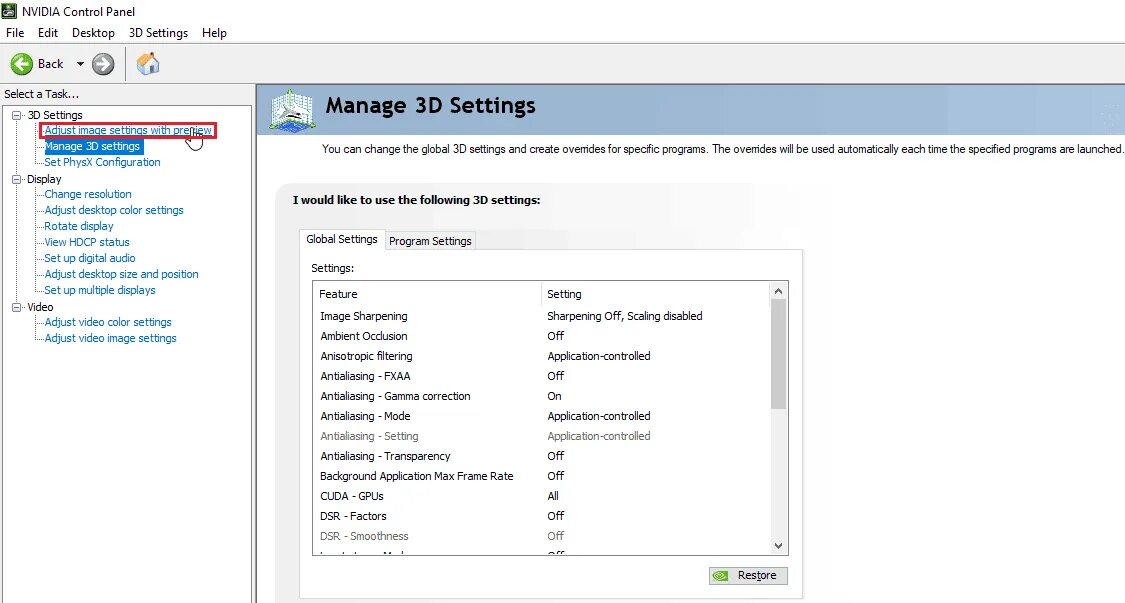This screenshot has height=603, width=1125.
Task: Open the Edit menu
Action: coord(48,33)
